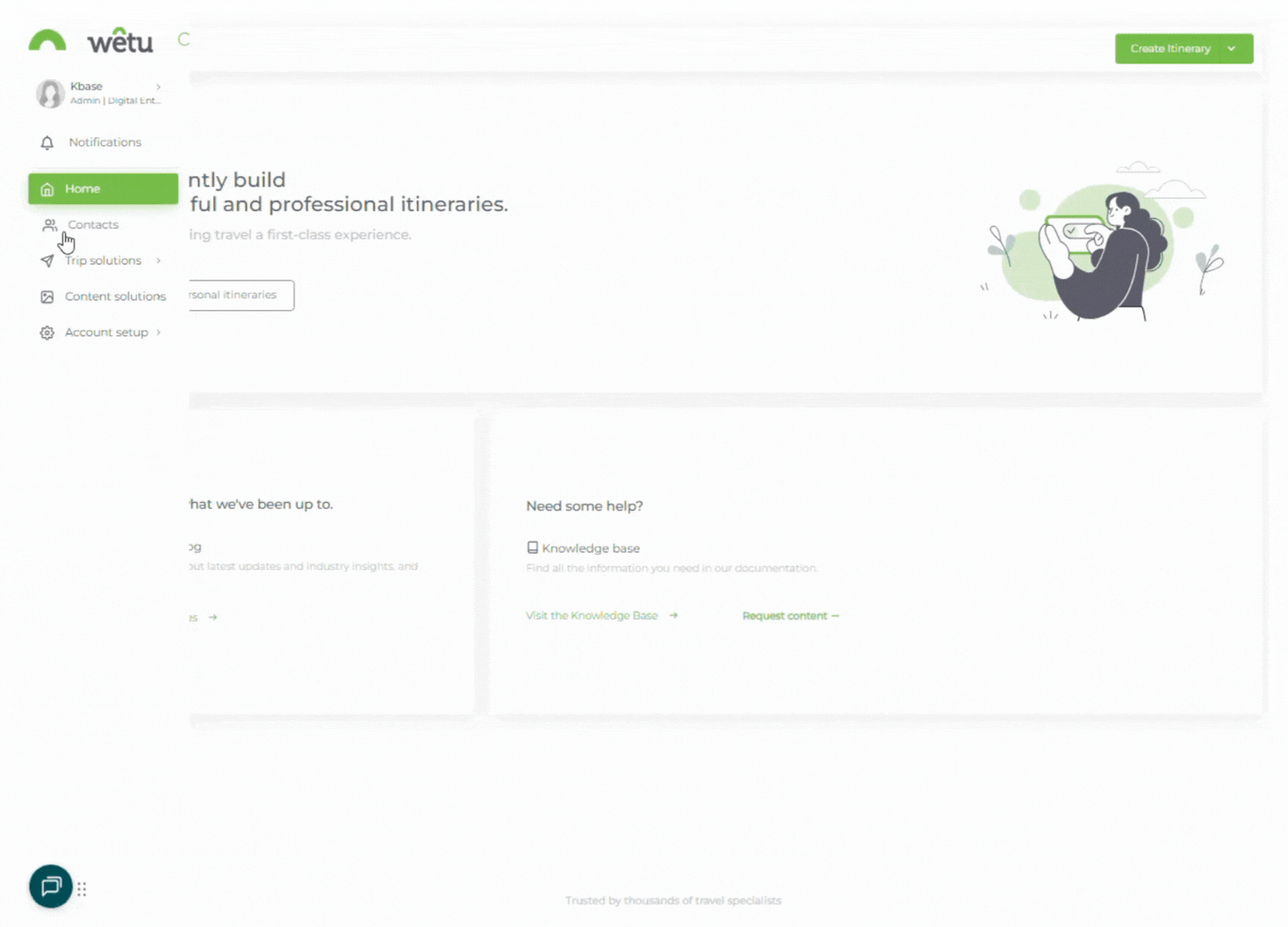Click the Admin | Digital Ent... role text
The height and width of the screenshot is (927, 1288).
click(115, 101)
